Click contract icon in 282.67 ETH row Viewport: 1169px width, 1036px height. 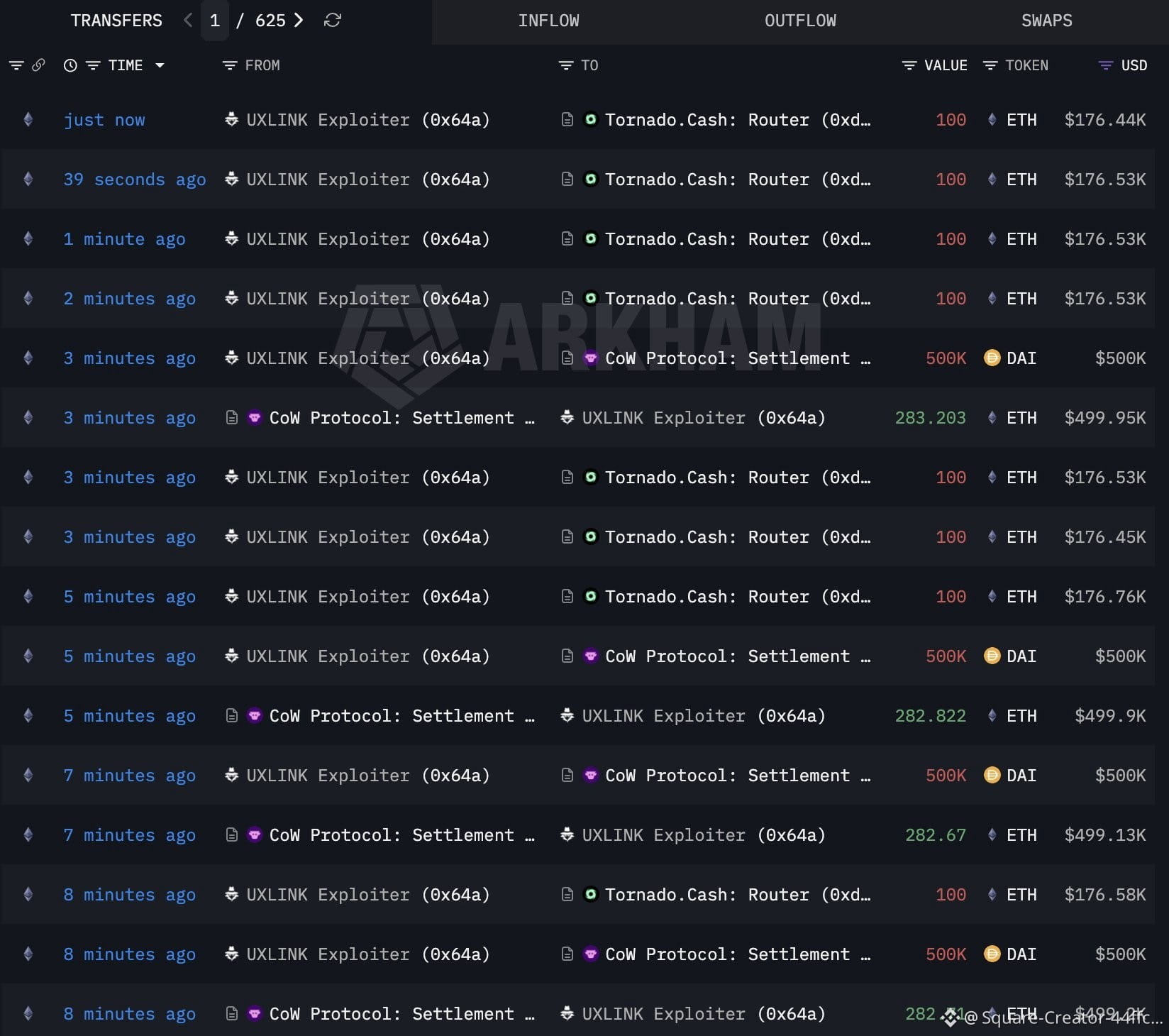tap(231, 834)
